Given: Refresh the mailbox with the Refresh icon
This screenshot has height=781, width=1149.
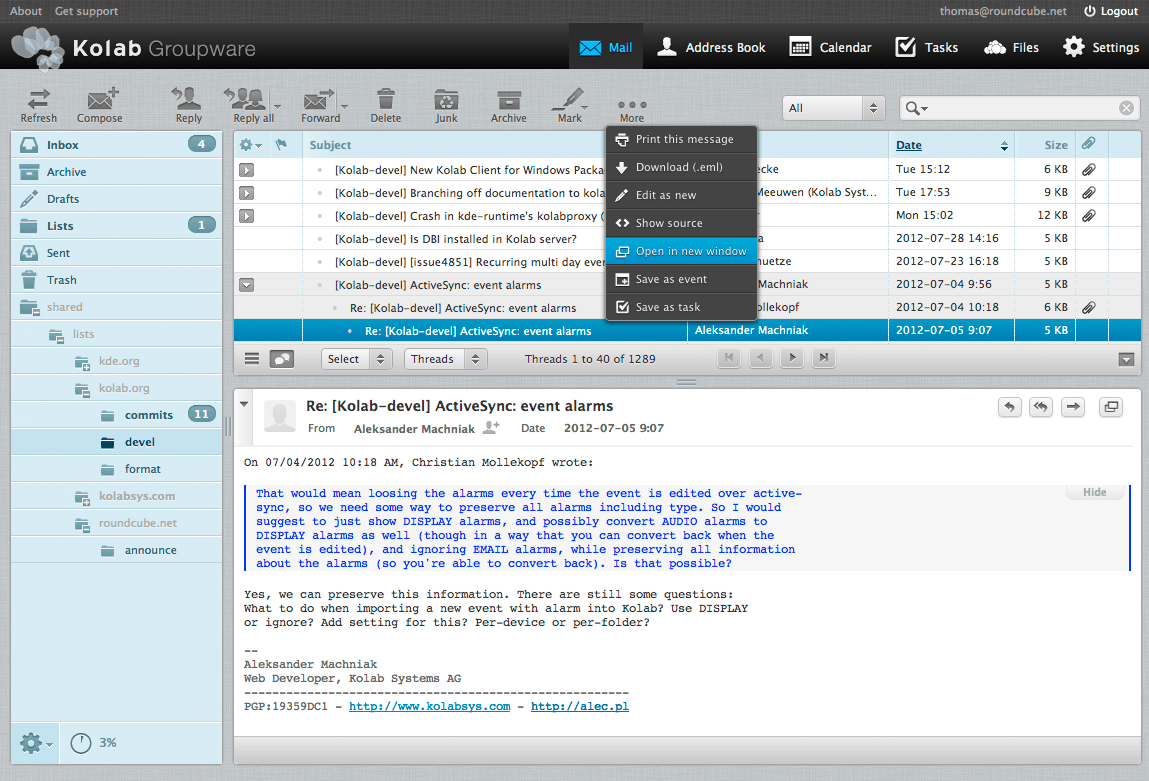Looking at the screenshot, I should [38, 104].
